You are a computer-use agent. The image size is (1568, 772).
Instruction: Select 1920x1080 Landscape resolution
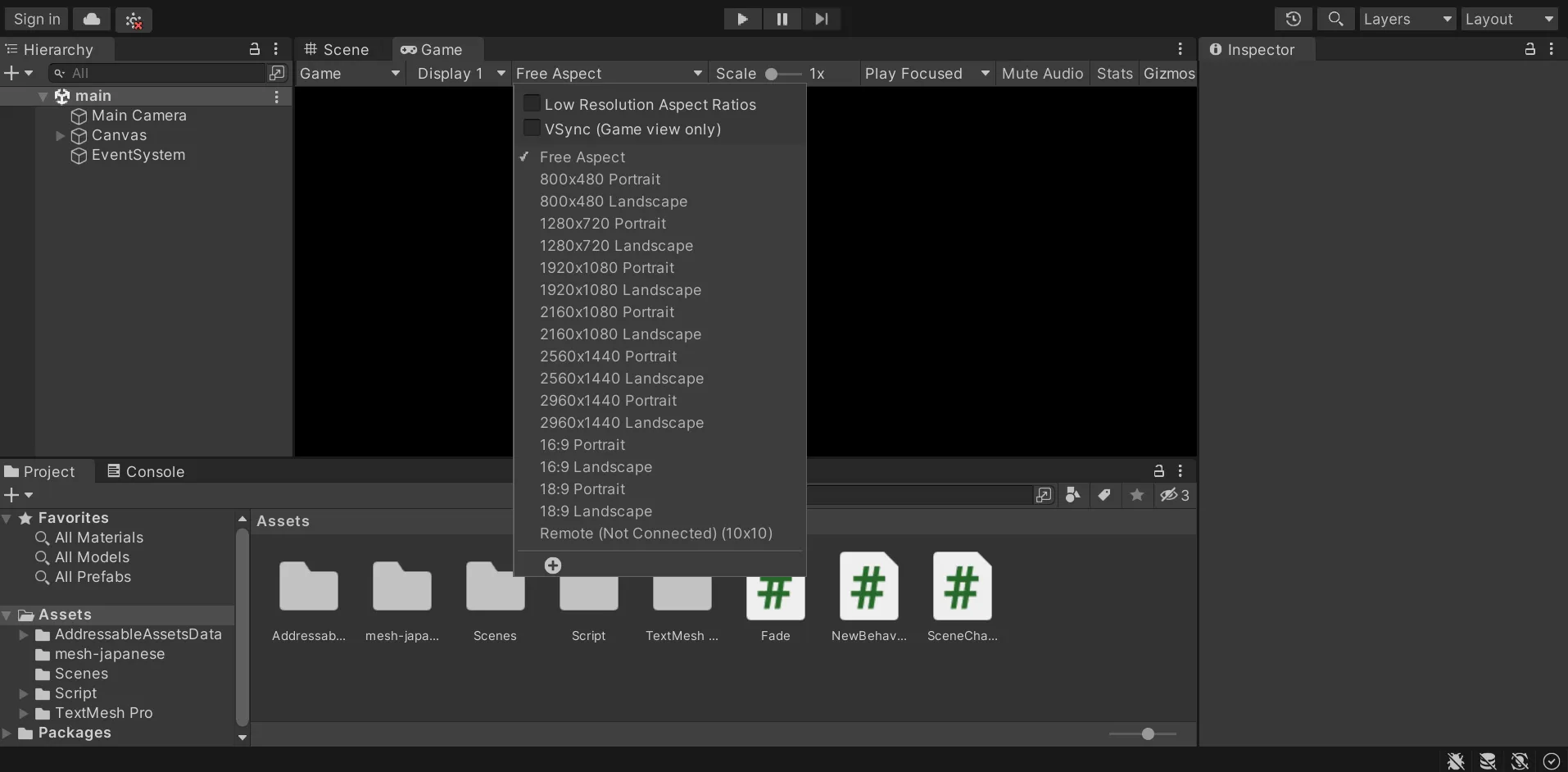click(x=659, y=290)
